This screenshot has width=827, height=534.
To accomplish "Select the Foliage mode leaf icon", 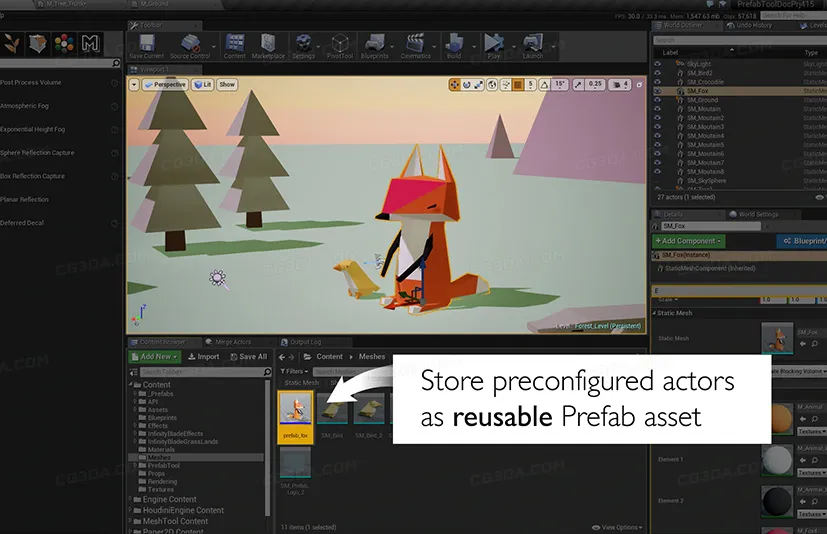I will click(x=12, y=43).
